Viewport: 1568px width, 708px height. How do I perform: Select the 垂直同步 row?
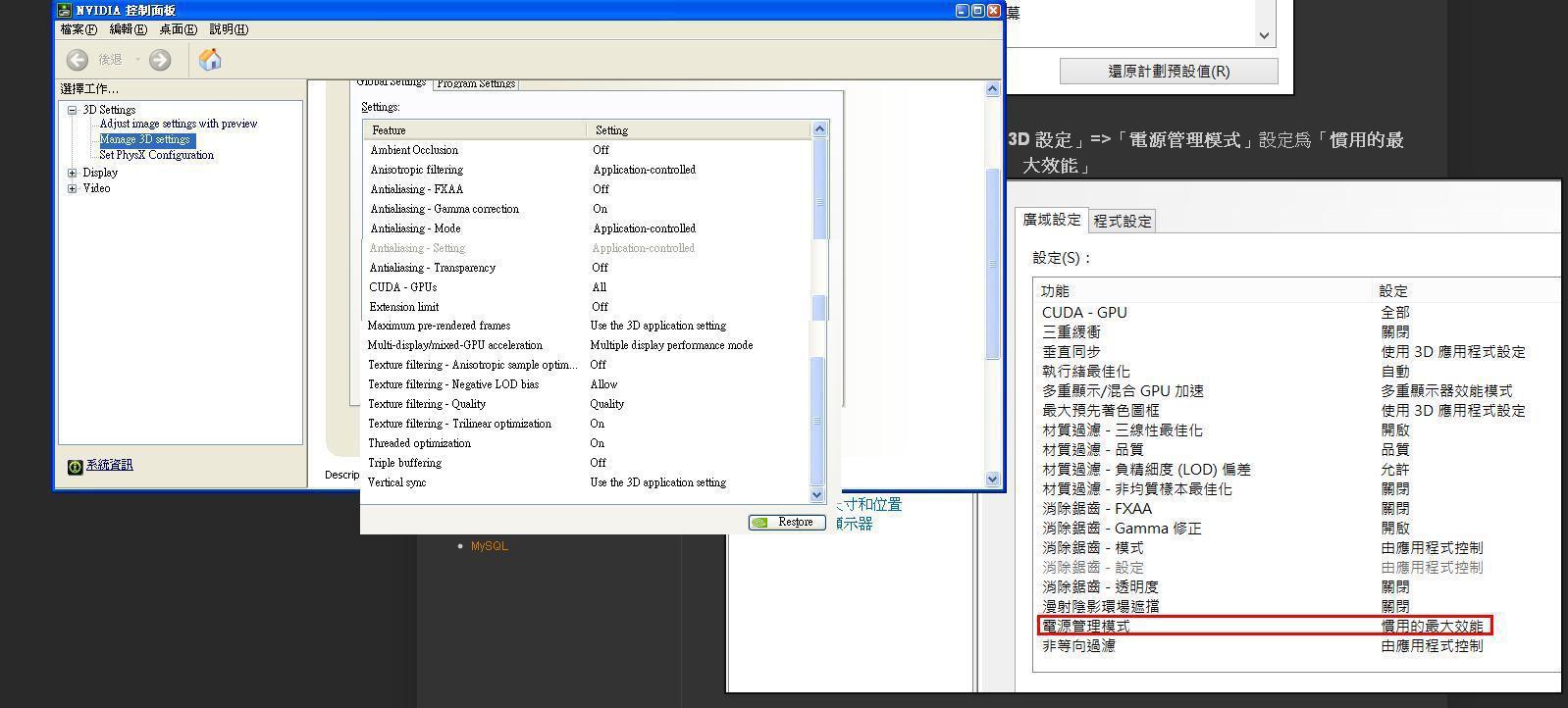[1297, 352]
